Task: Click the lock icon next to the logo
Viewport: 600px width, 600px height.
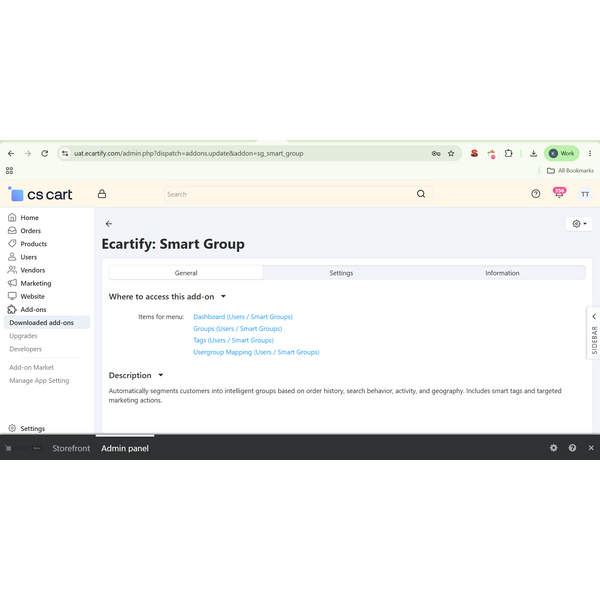Action: pyautogui.click(x=102, y=194)
